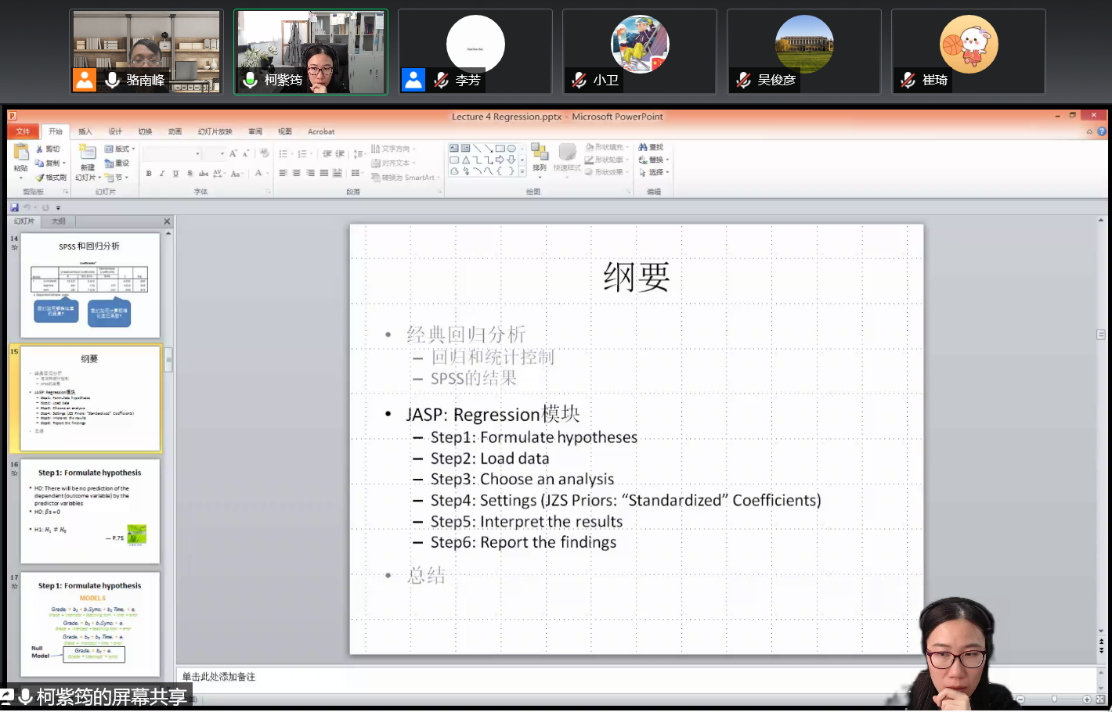Click the Save icon in quick access toolbar

point(15,207)
